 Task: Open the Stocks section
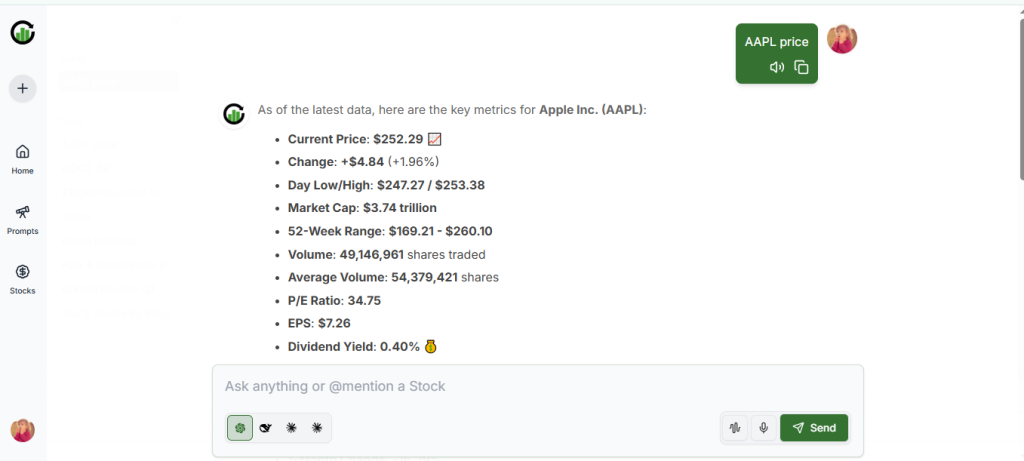tap(22, 278)
